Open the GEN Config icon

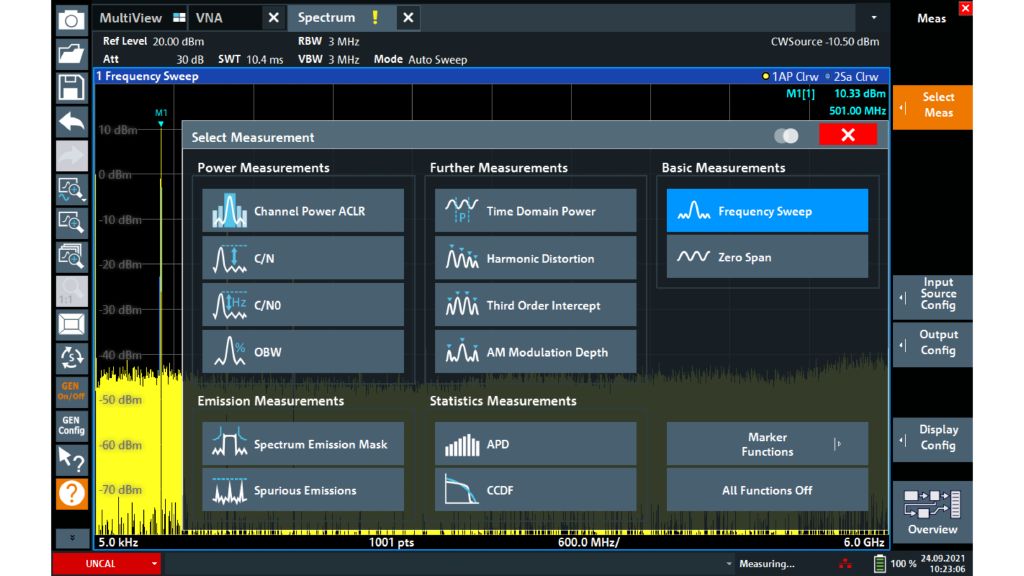(71, 425)
